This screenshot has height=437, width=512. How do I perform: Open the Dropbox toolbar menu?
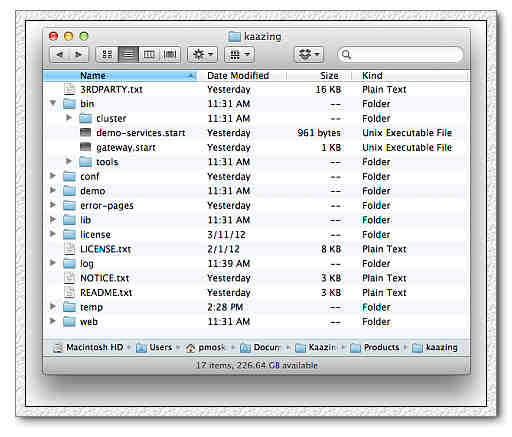(x=309, y=54)
